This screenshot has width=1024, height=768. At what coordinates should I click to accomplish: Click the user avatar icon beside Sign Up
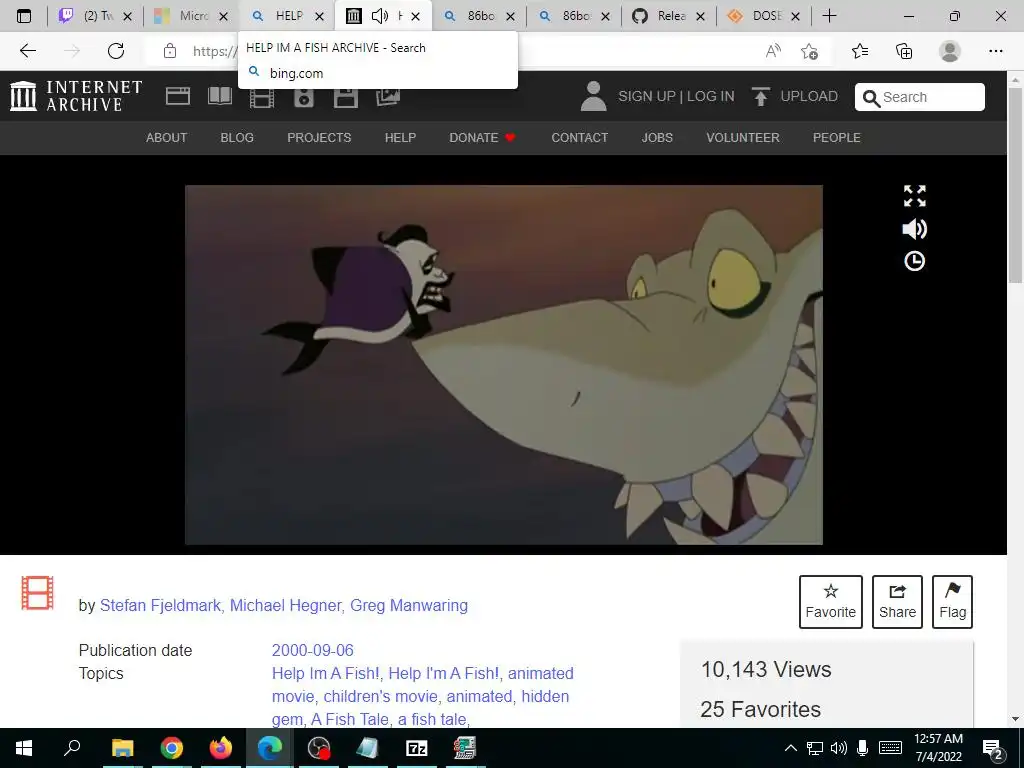[594, 96]
